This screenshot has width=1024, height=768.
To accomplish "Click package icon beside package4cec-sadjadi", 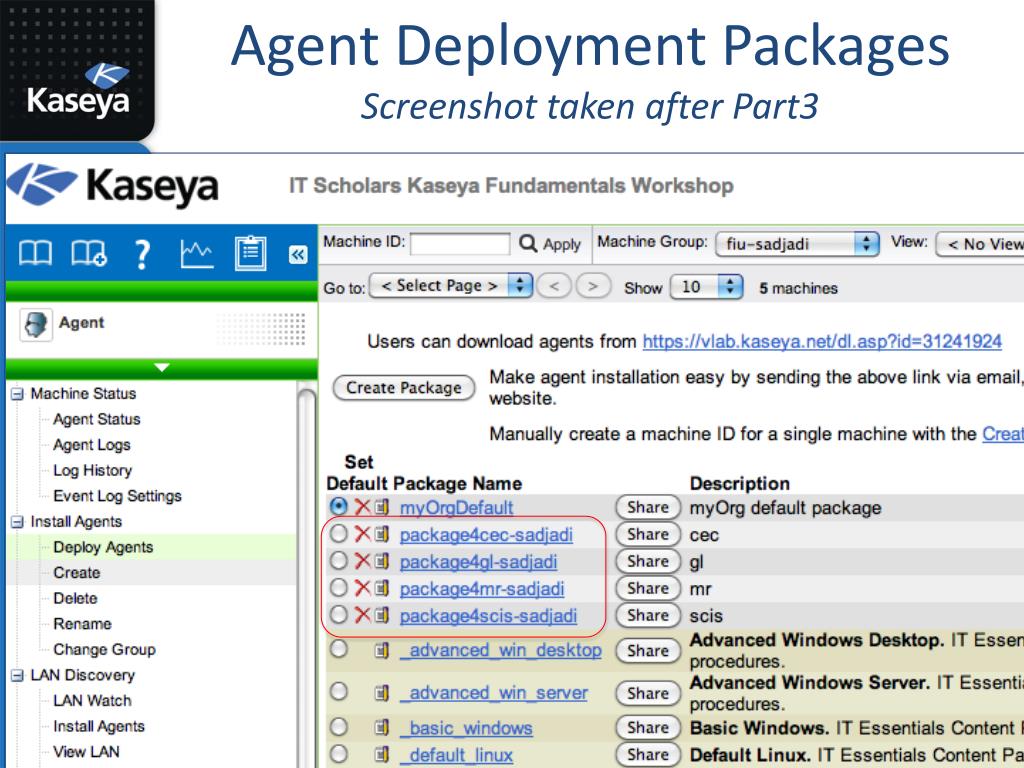I will tap(382, 534).
